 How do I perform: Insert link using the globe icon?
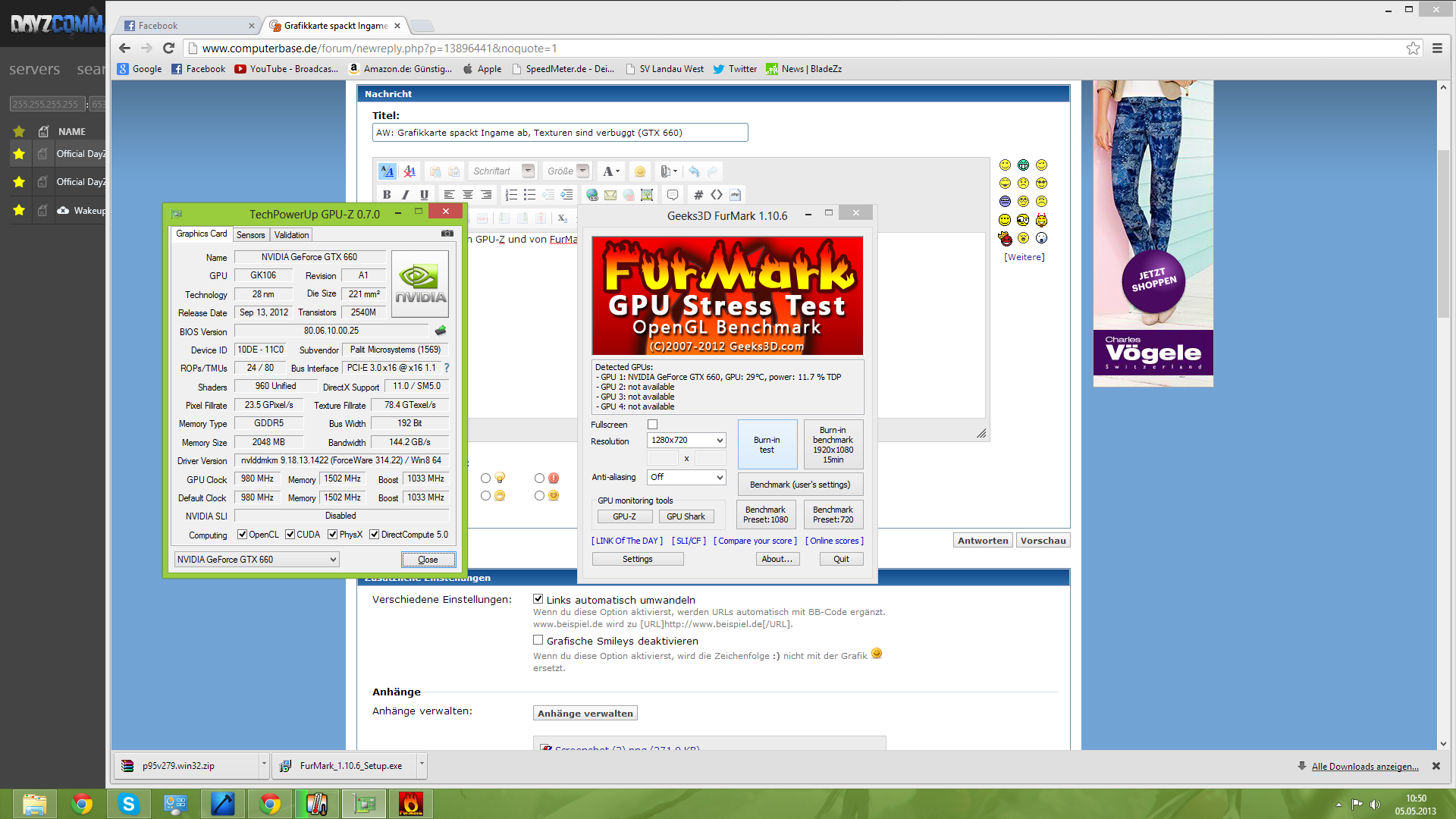tap(592, 195)
